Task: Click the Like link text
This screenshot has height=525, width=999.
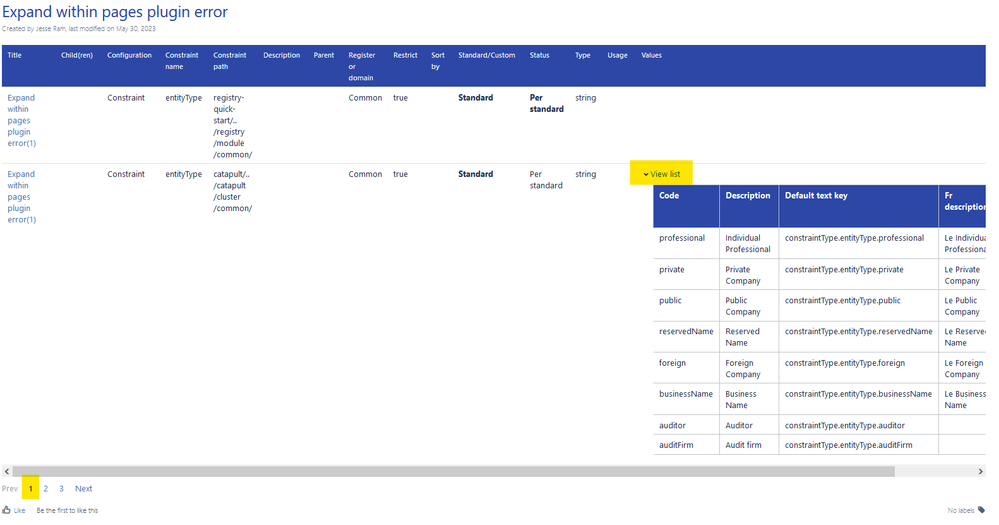Action: coord(20,510)
